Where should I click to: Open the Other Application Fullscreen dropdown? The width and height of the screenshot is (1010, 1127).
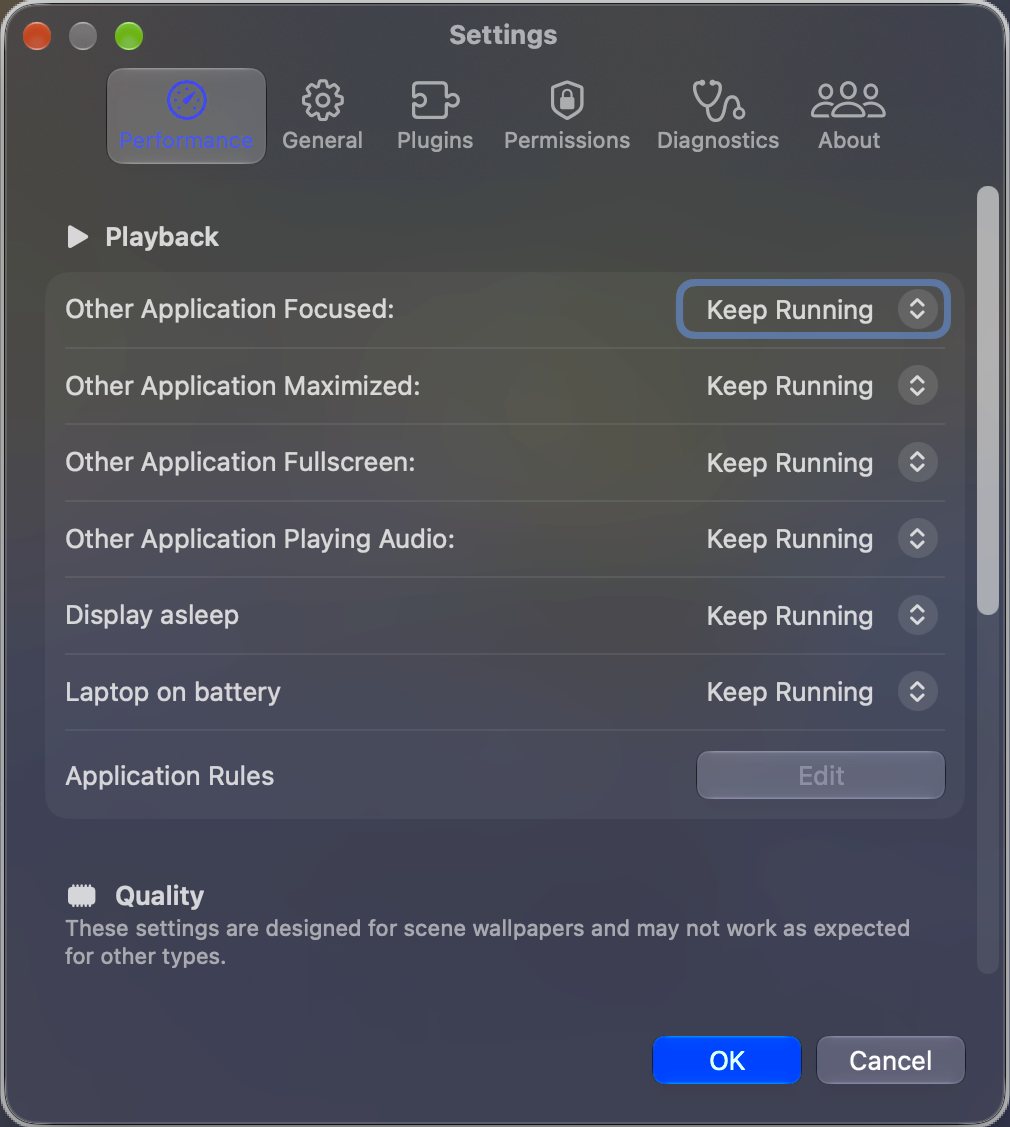[x=820, y=462]
